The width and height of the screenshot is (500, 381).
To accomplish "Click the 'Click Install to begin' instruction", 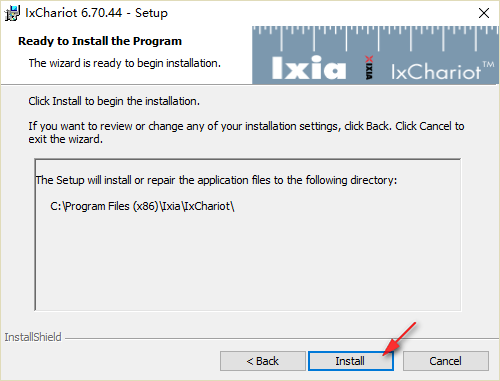I will [114, 101].
